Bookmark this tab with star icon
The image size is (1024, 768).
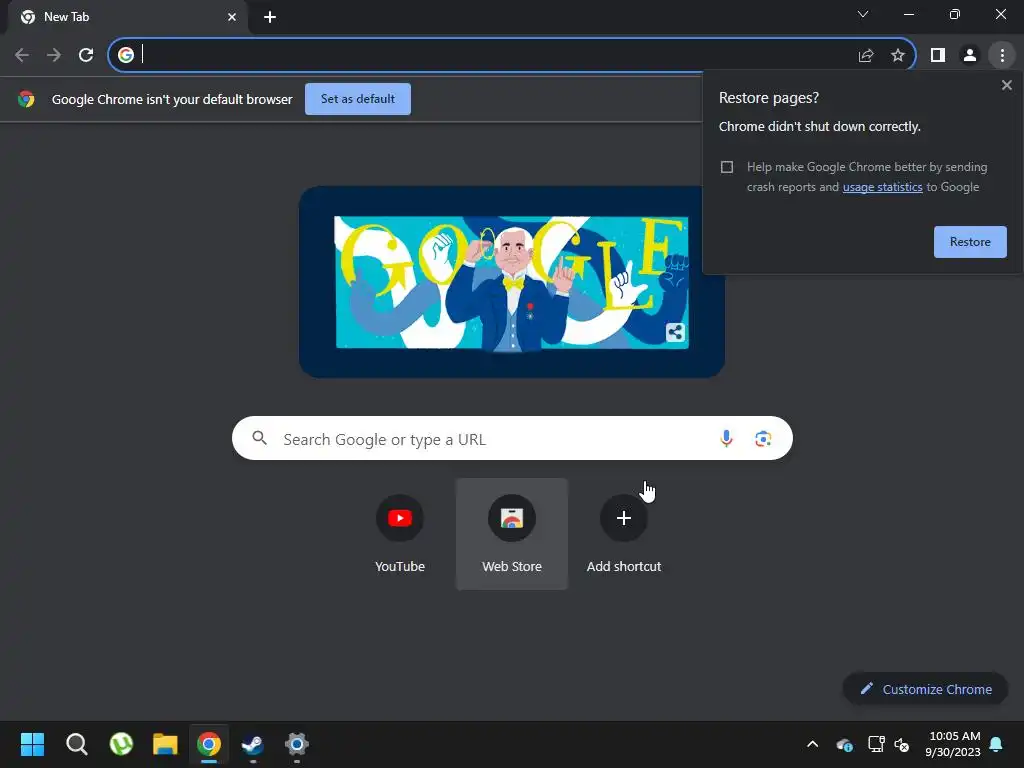[x=898, y=55]
